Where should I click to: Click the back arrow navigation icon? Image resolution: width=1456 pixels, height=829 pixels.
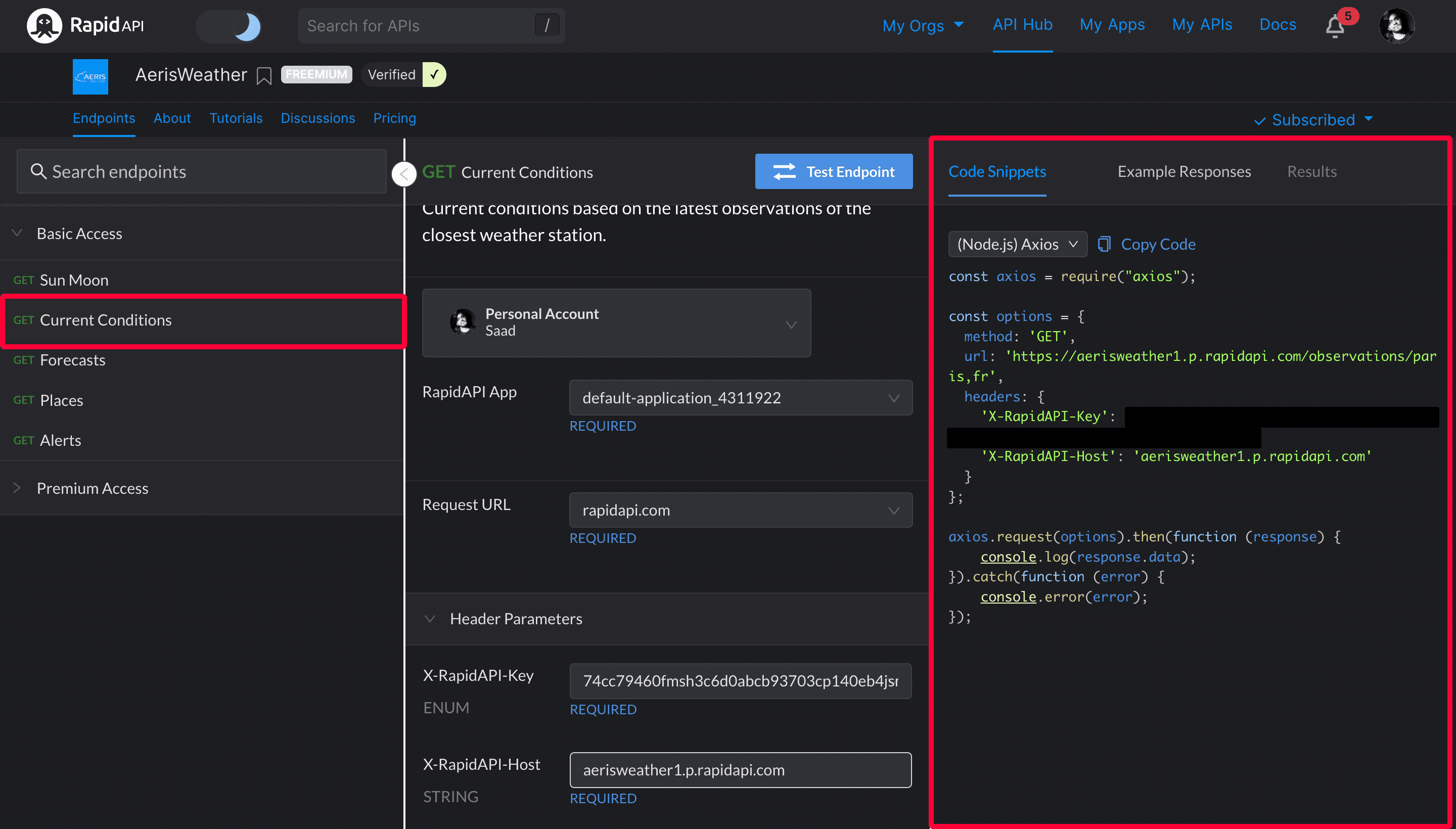pos(403,173)
